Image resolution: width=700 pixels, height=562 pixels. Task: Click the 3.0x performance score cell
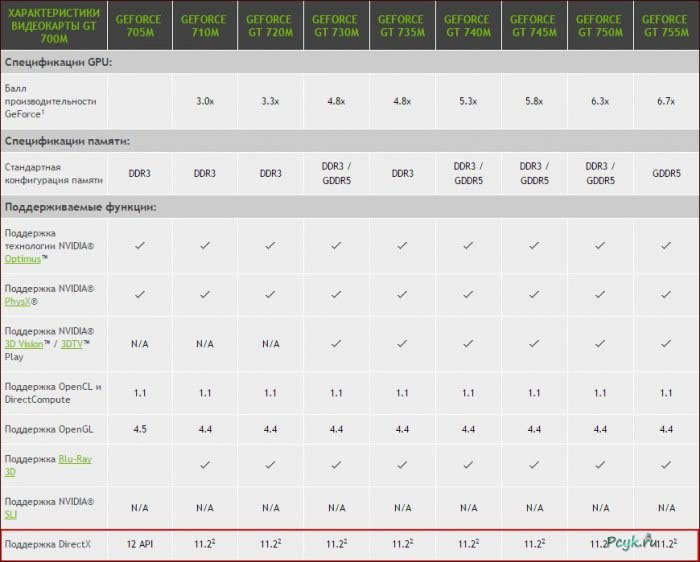[x=205, y=101]
